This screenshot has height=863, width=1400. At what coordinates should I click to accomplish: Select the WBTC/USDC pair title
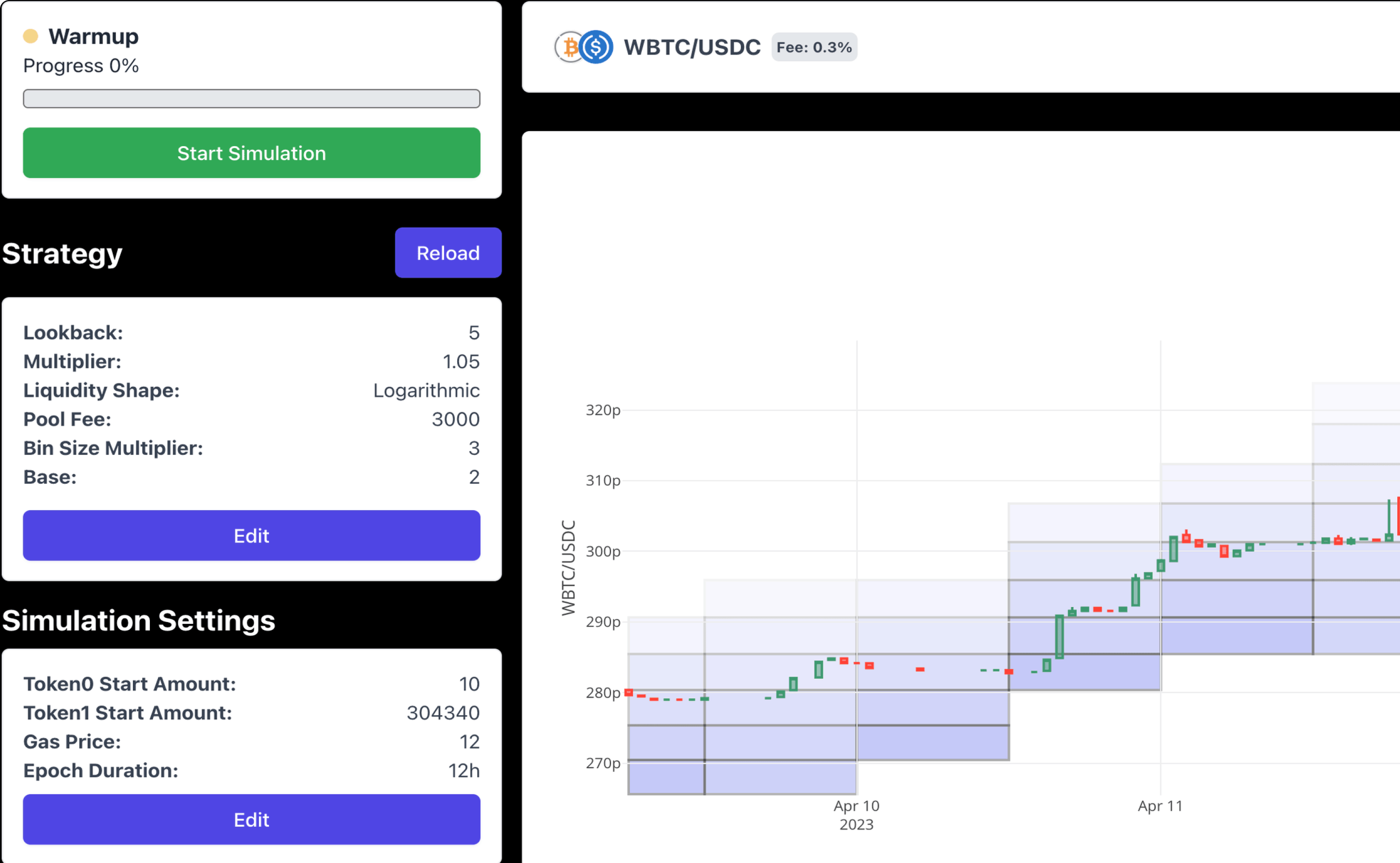(x=692, y=47)
